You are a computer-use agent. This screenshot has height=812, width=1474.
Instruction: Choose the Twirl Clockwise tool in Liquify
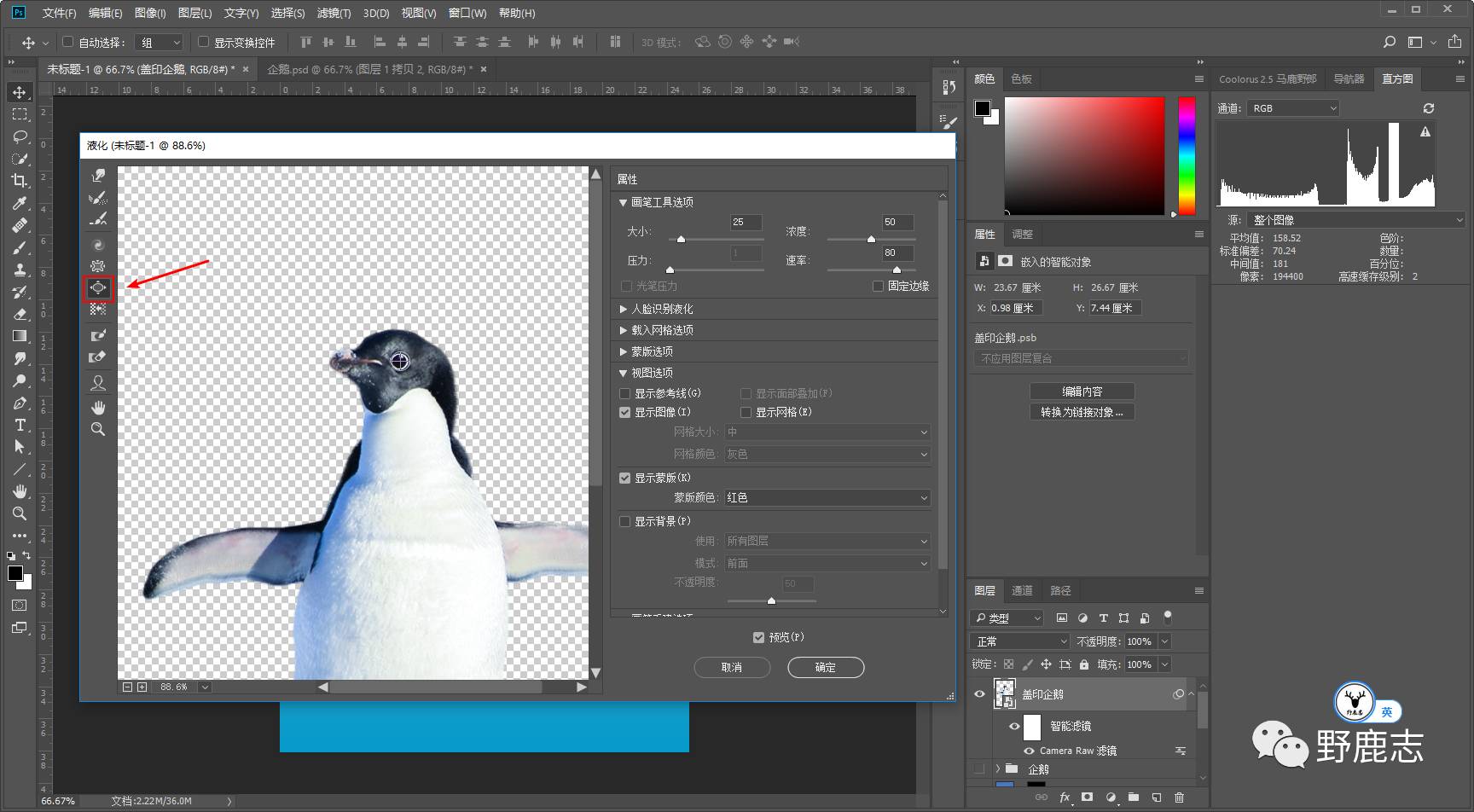click(98, 246)
